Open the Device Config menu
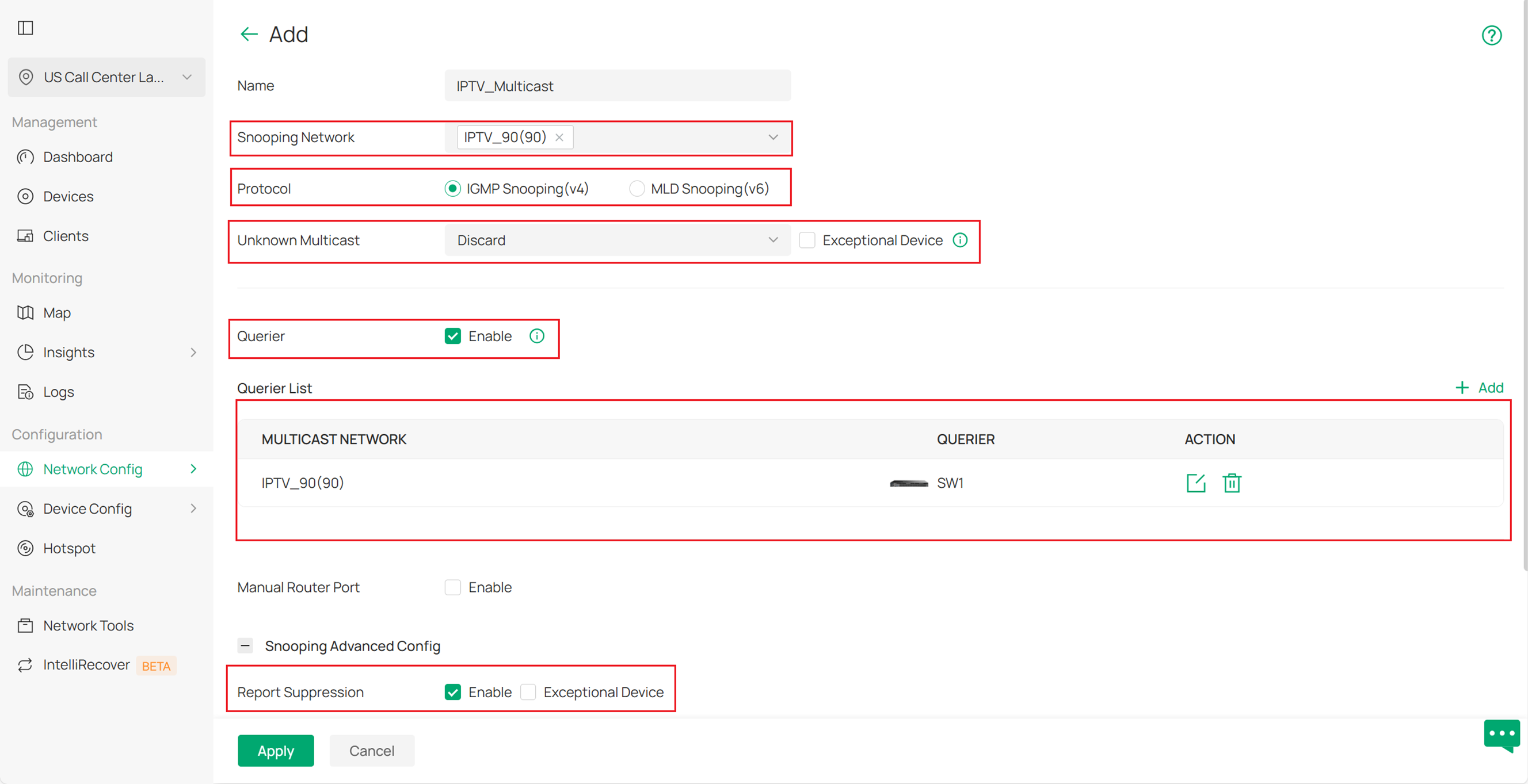Image resolution: width=1528 pixels, height=784 pixels. pyautogui.click(x=87, y=508)
